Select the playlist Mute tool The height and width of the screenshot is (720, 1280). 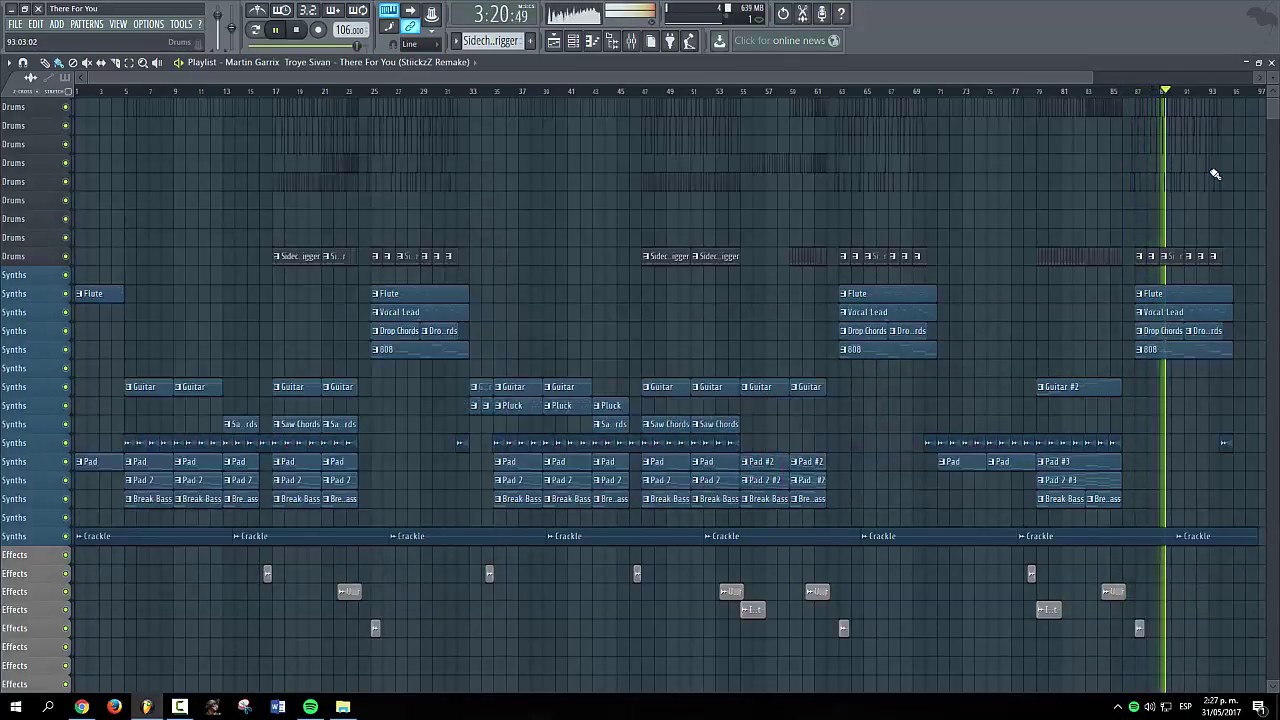[87, 62]
